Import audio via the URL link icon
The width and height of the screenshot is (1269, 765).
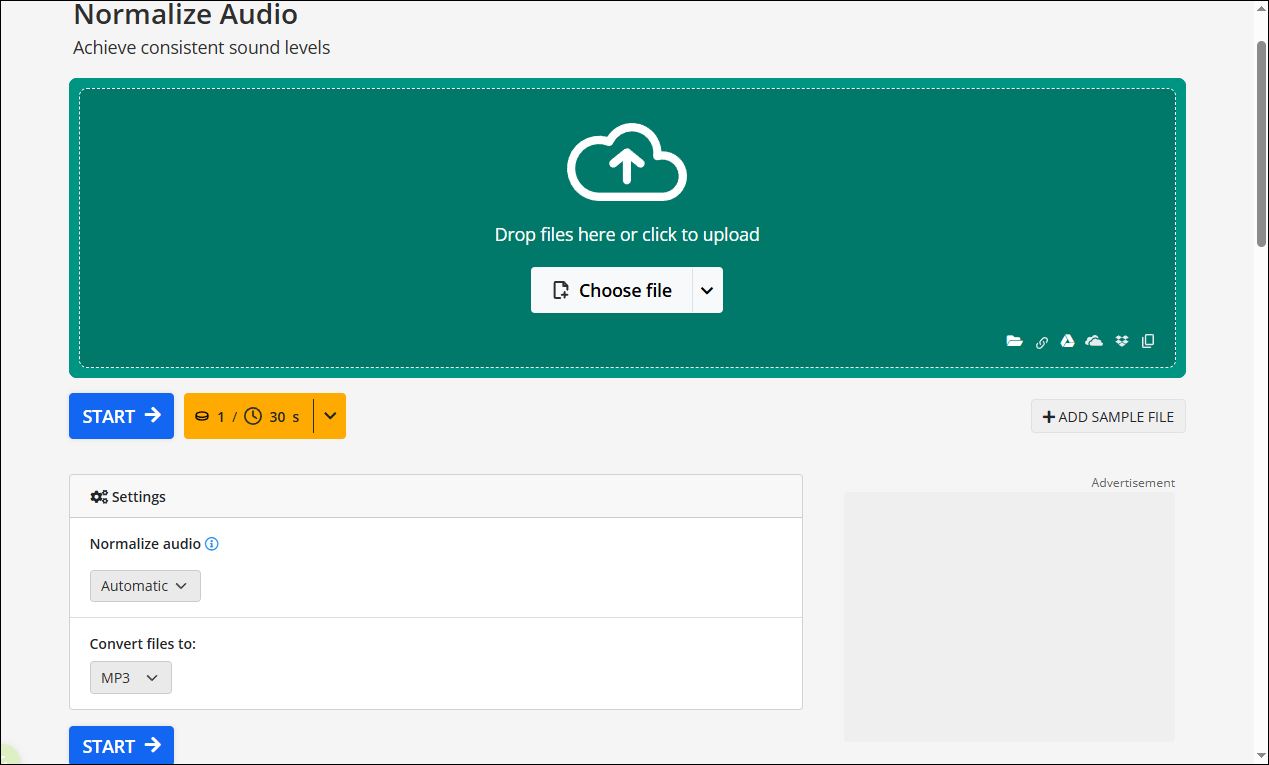(x=1041, y=341)
